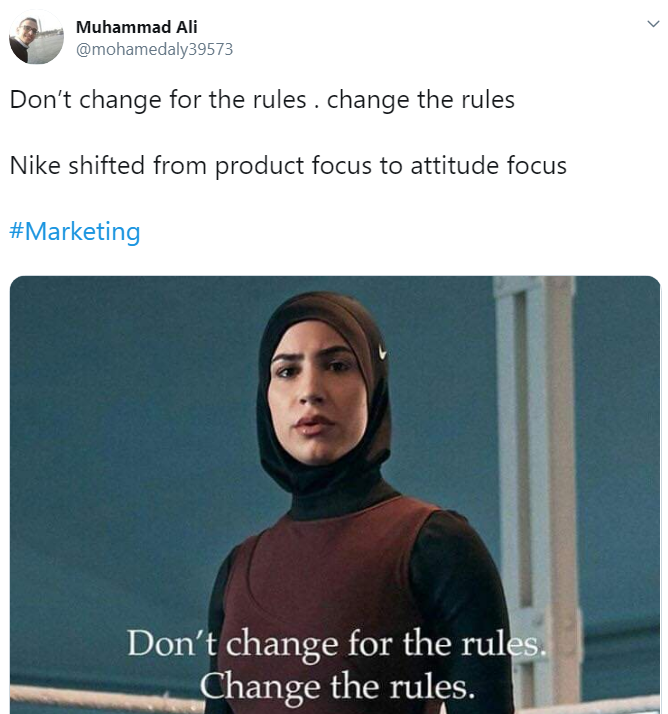Click 'attitude focus' in the tweet text

pos(489,165)
